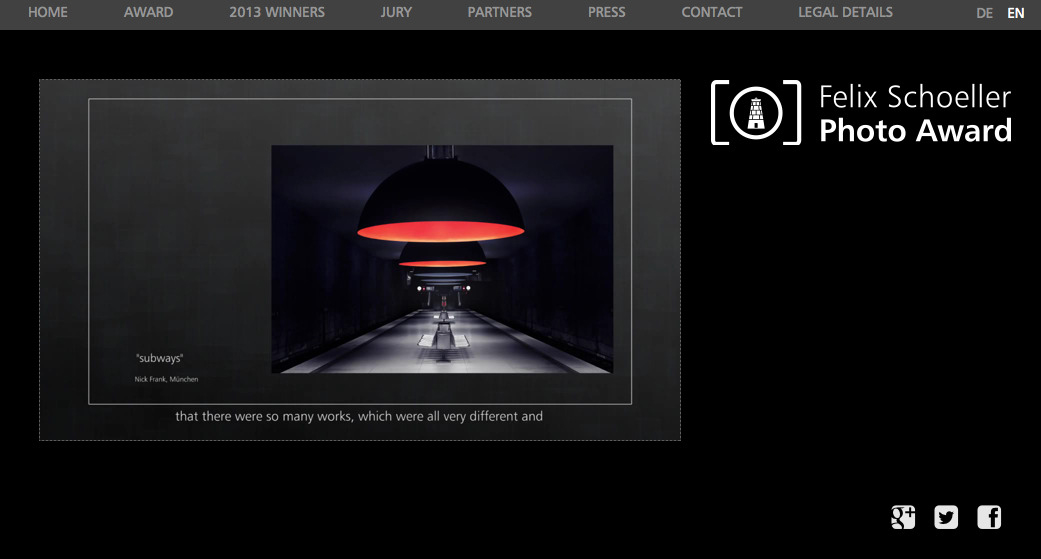This screenshot has width=1041, height=559.
Task: Click the "subways" caption title
Action: click(160, 358)
